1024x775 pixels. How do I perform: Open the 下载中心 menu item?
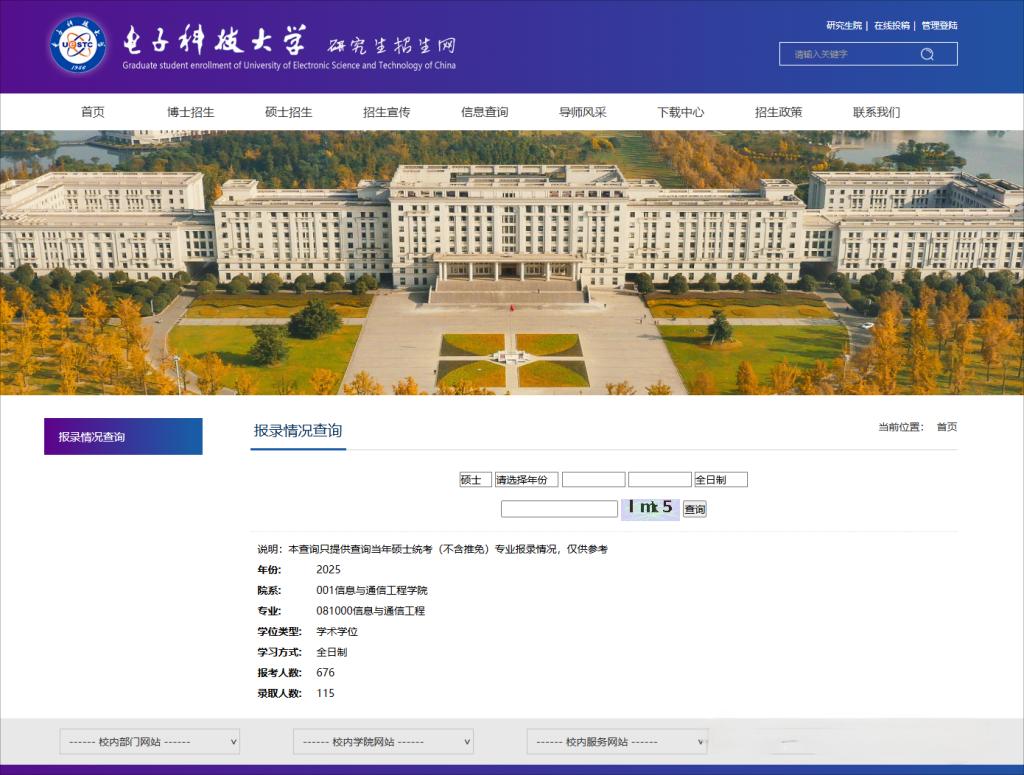680,112
